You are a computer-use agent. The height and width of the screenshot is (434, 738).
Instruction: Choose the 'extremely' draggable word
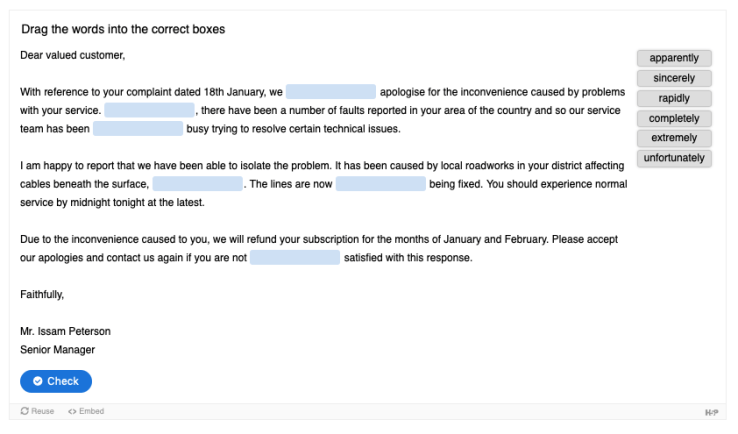[674, 138]
